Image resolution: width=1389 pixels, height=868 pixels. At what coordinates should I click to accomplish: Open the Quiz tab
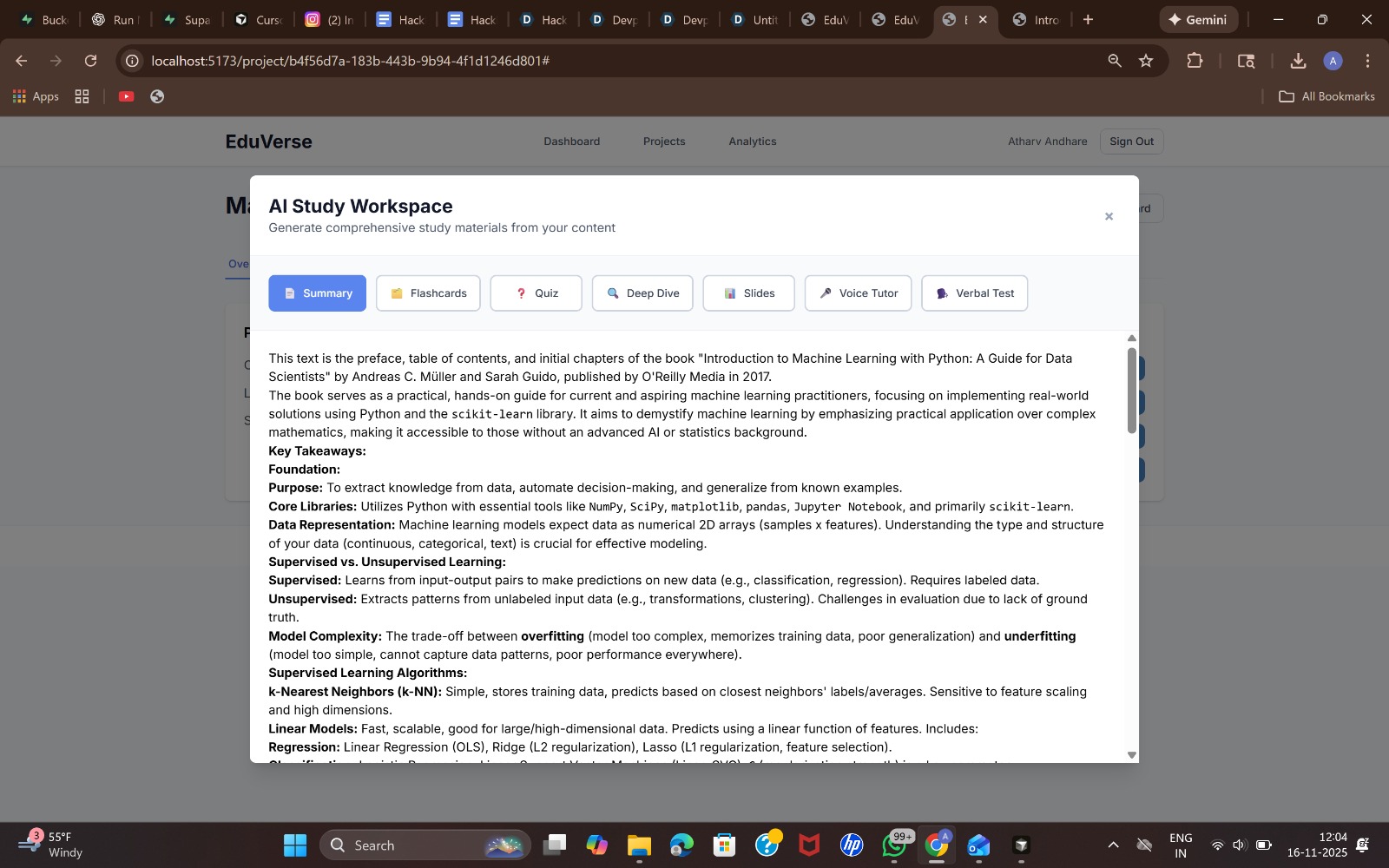536,293
